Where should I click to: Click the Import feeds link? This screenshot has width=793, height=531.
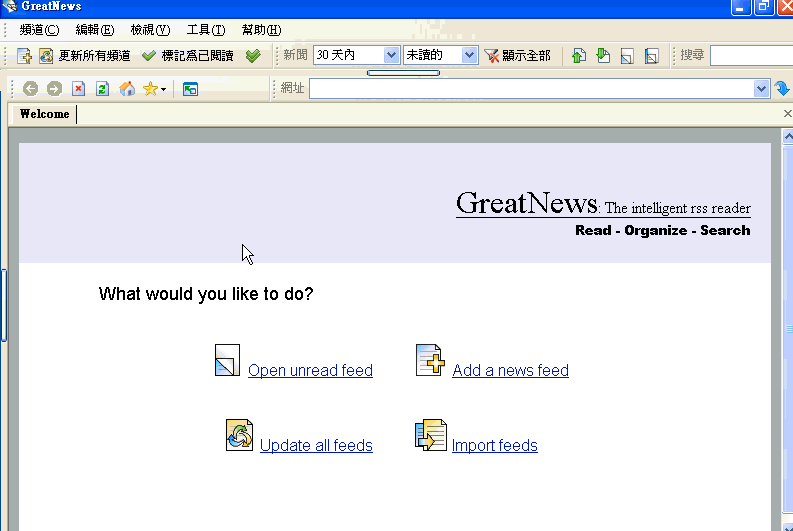(495, 445)
